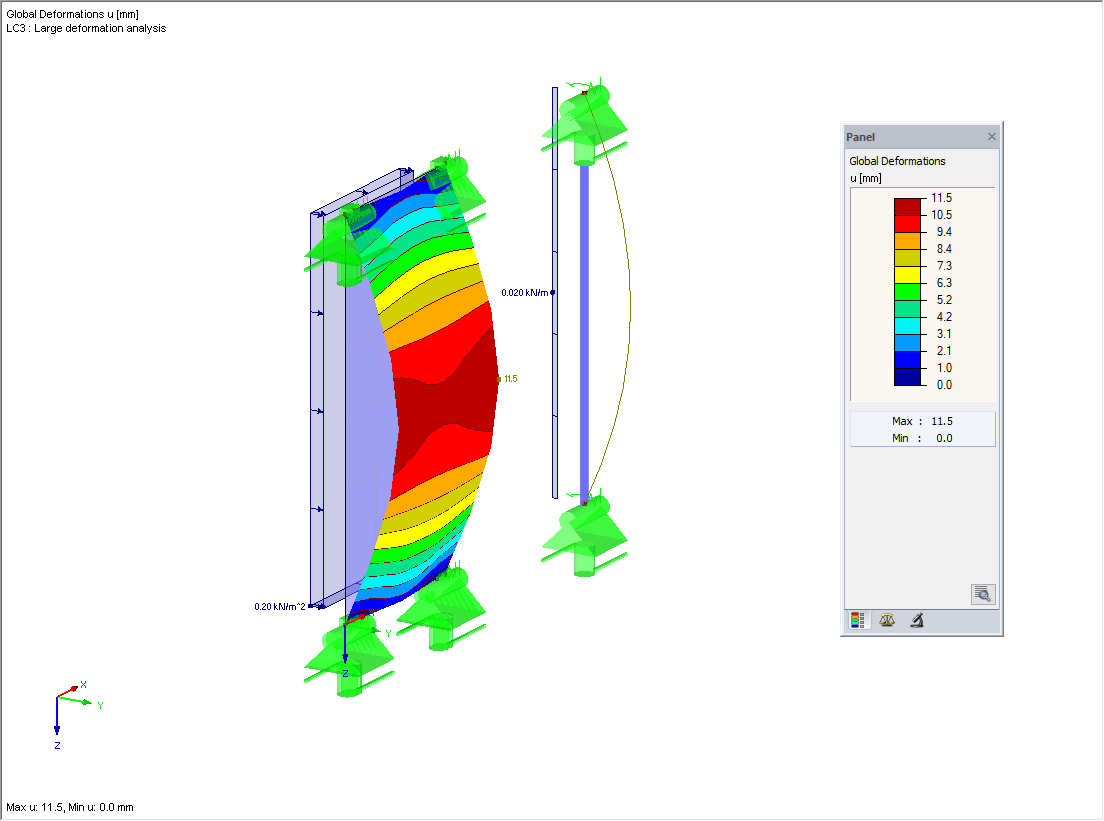Pick the olive 8.4 legend color
This screenshot has height=821, width=1104.
click(908, 258)
